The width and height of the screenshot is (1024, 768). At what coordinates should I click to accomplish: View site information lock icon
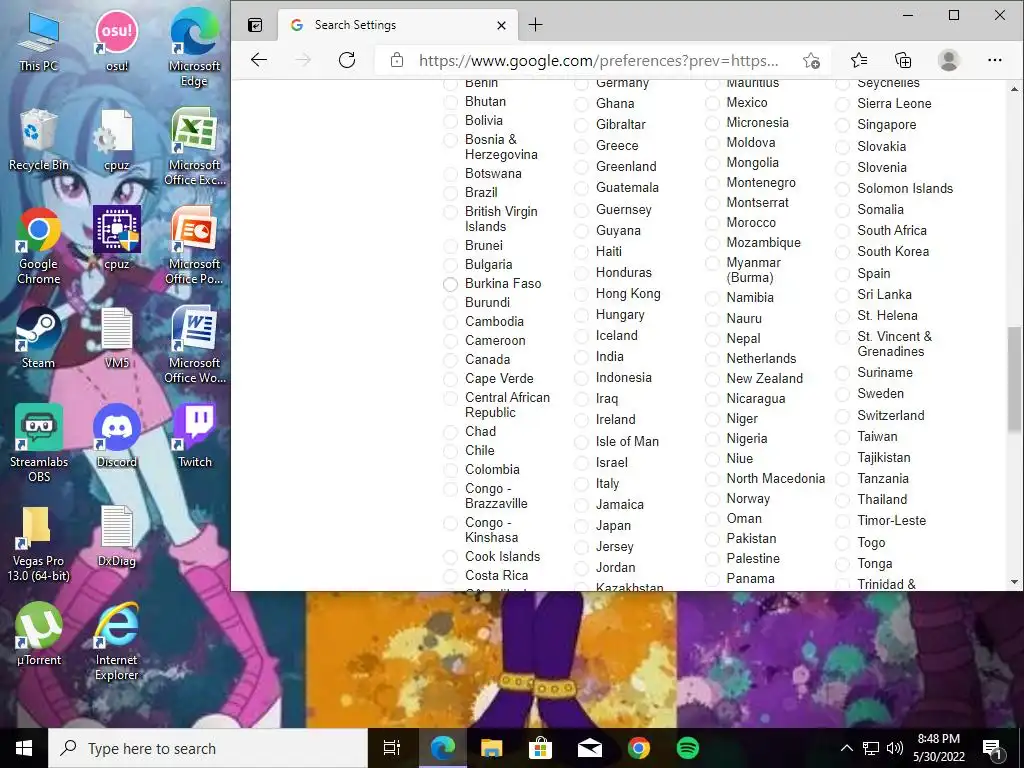pyautogui.click(x=396, y=60)
